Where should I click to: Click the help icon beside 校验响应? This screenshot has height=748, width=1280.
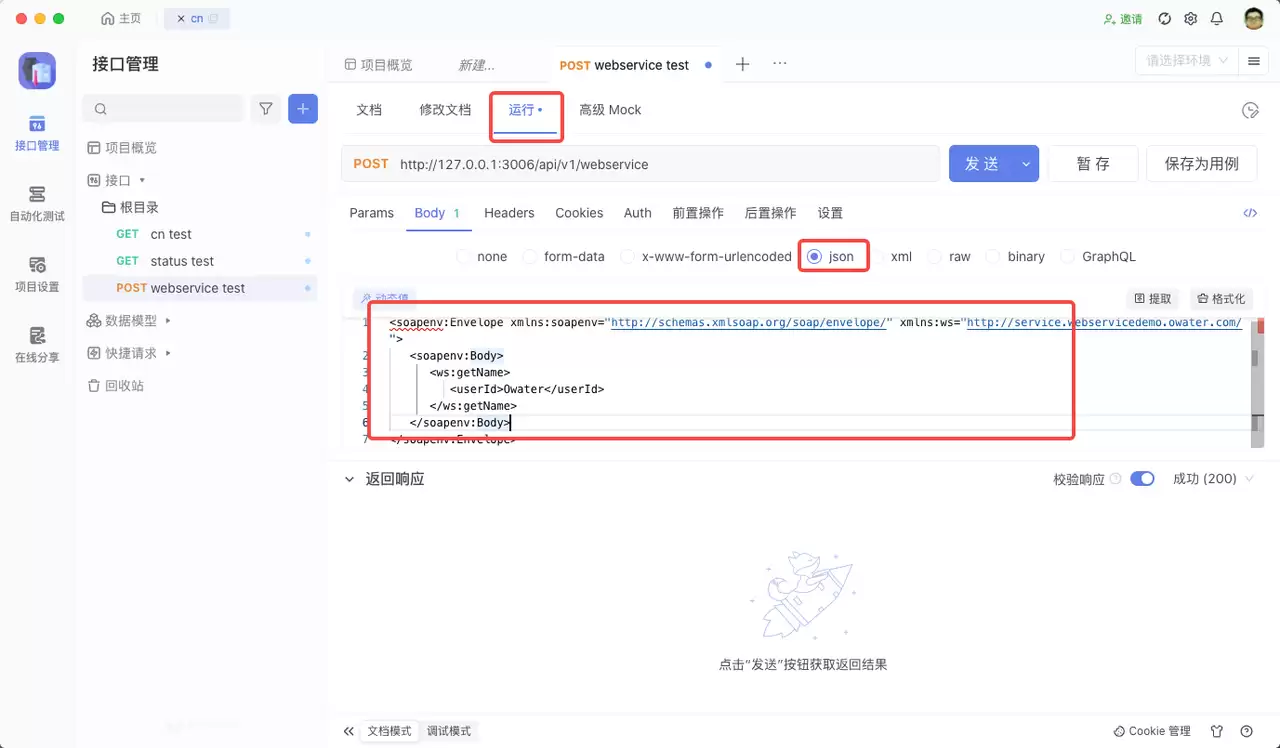point(1116,479)
